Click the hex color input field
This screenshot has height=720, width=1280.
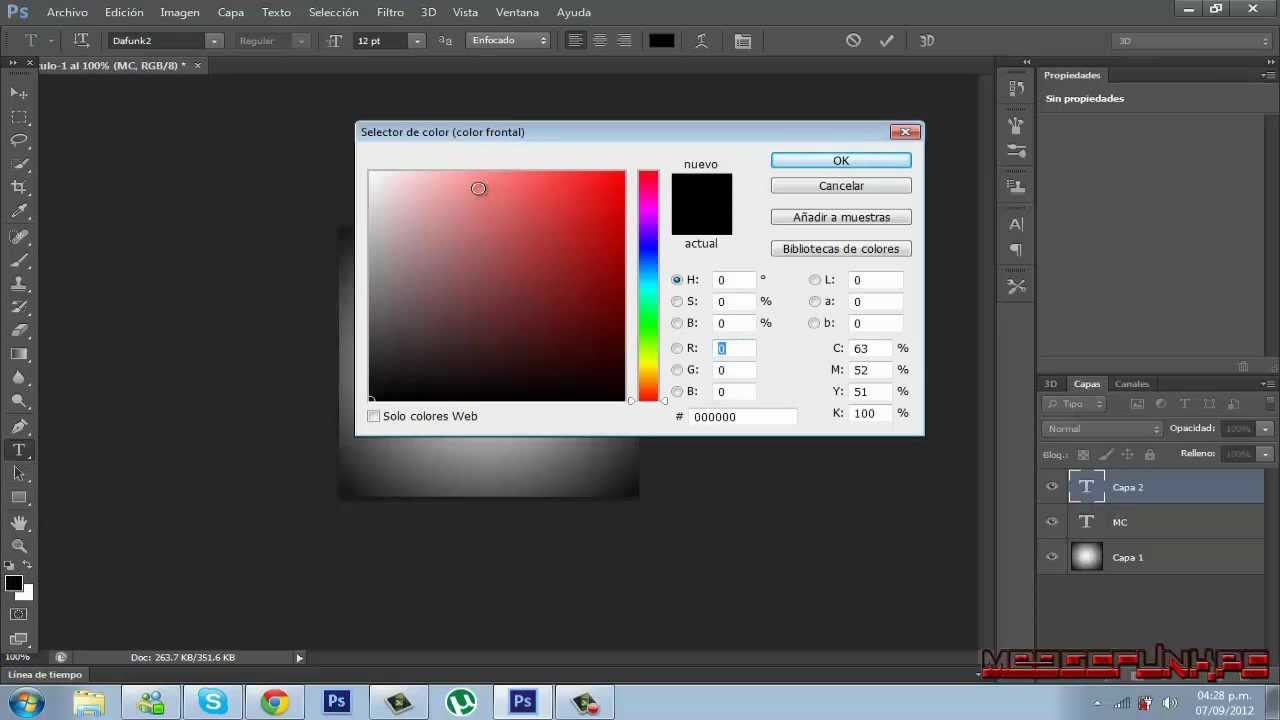744,417
